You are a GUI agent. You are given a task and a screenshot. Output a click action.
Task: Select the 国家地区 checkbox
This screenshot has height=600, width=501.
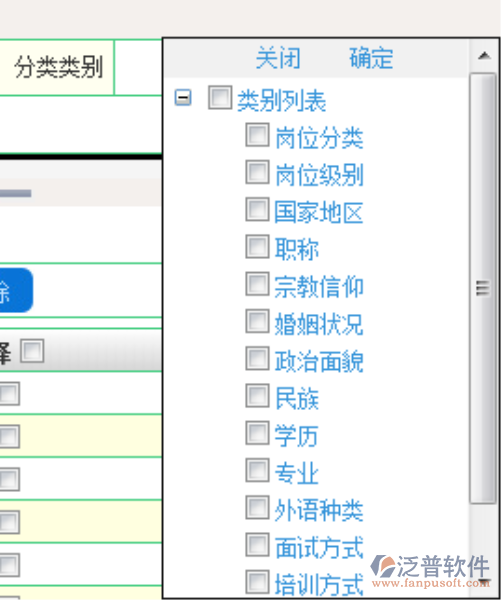coord(257,209)
